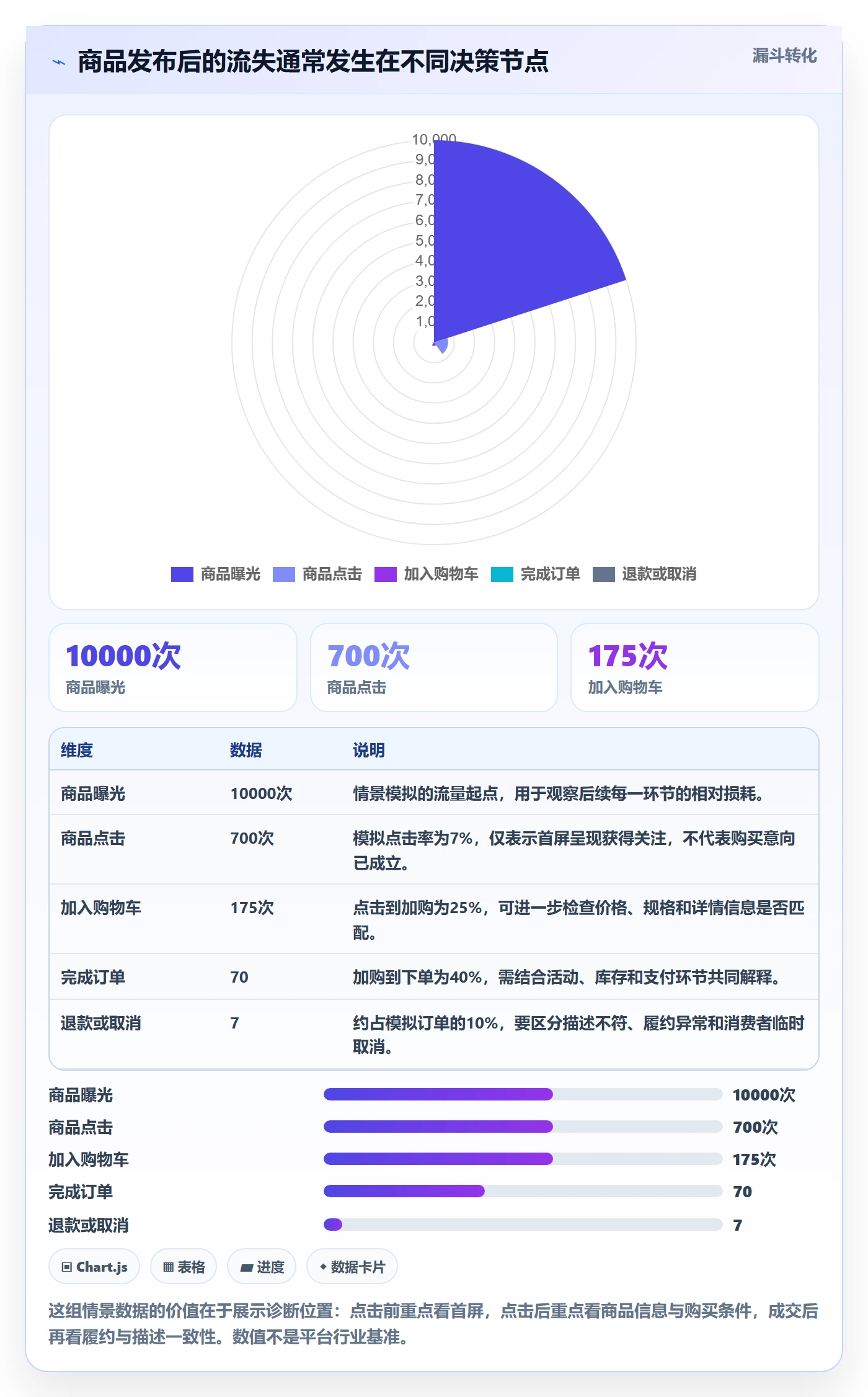Click the 漏斗转化 label in the header
The height and width of the screenshot is (1397, 868).
tap(785, 56)
